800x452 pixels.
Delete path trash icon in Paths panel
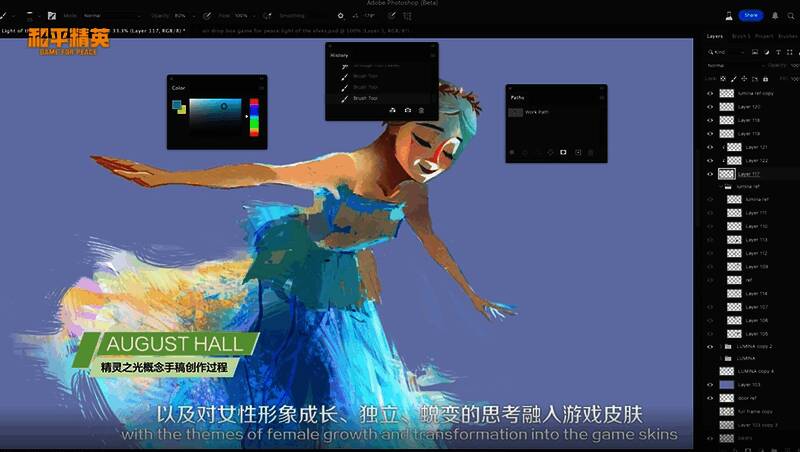pos(591,152)
